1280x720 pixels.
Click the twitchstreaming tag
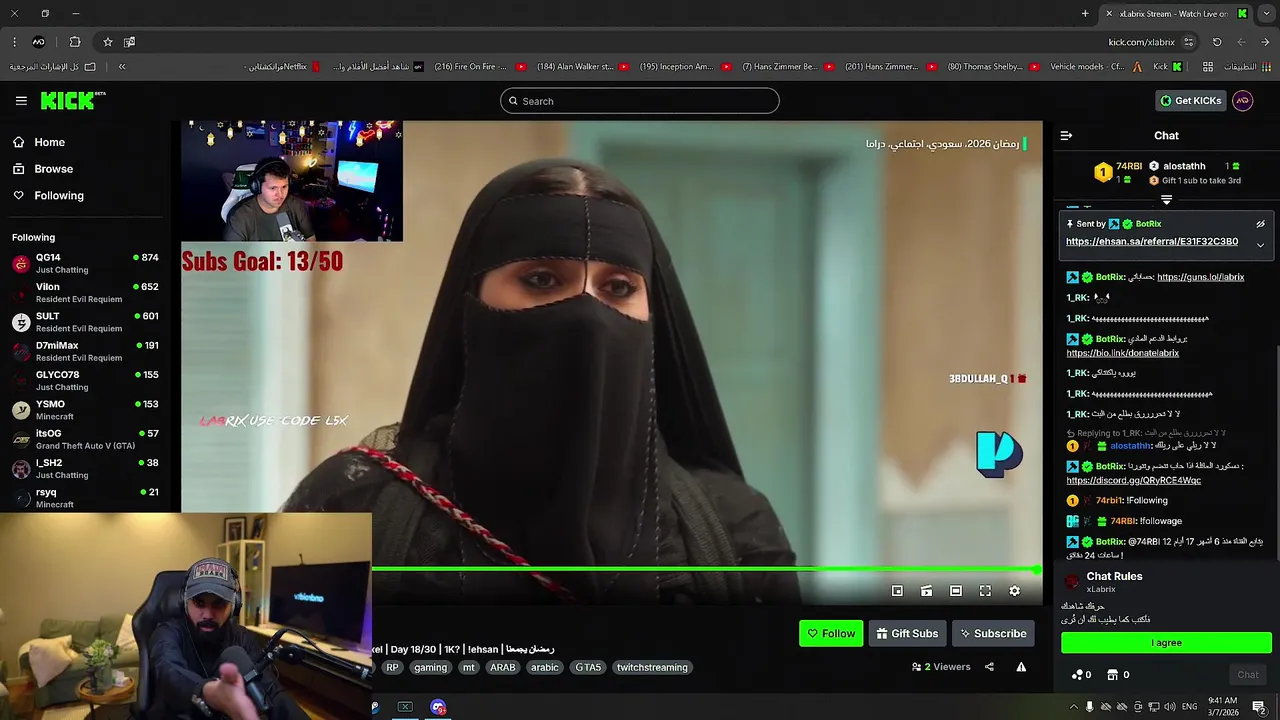pos(652,667)
